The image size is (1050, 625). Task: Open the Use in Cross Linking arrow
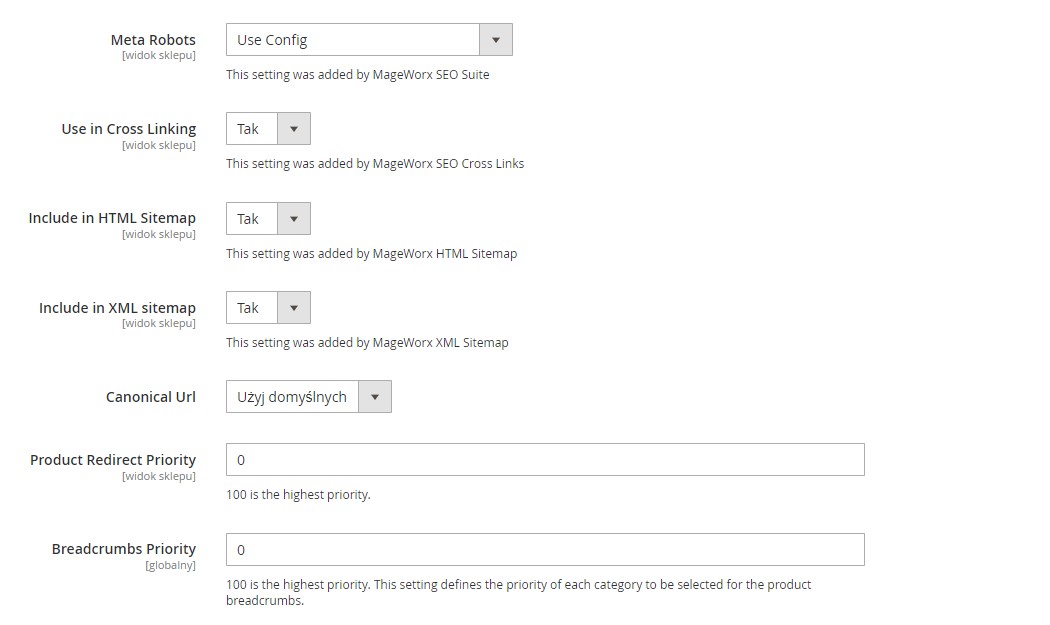point(294,129)
